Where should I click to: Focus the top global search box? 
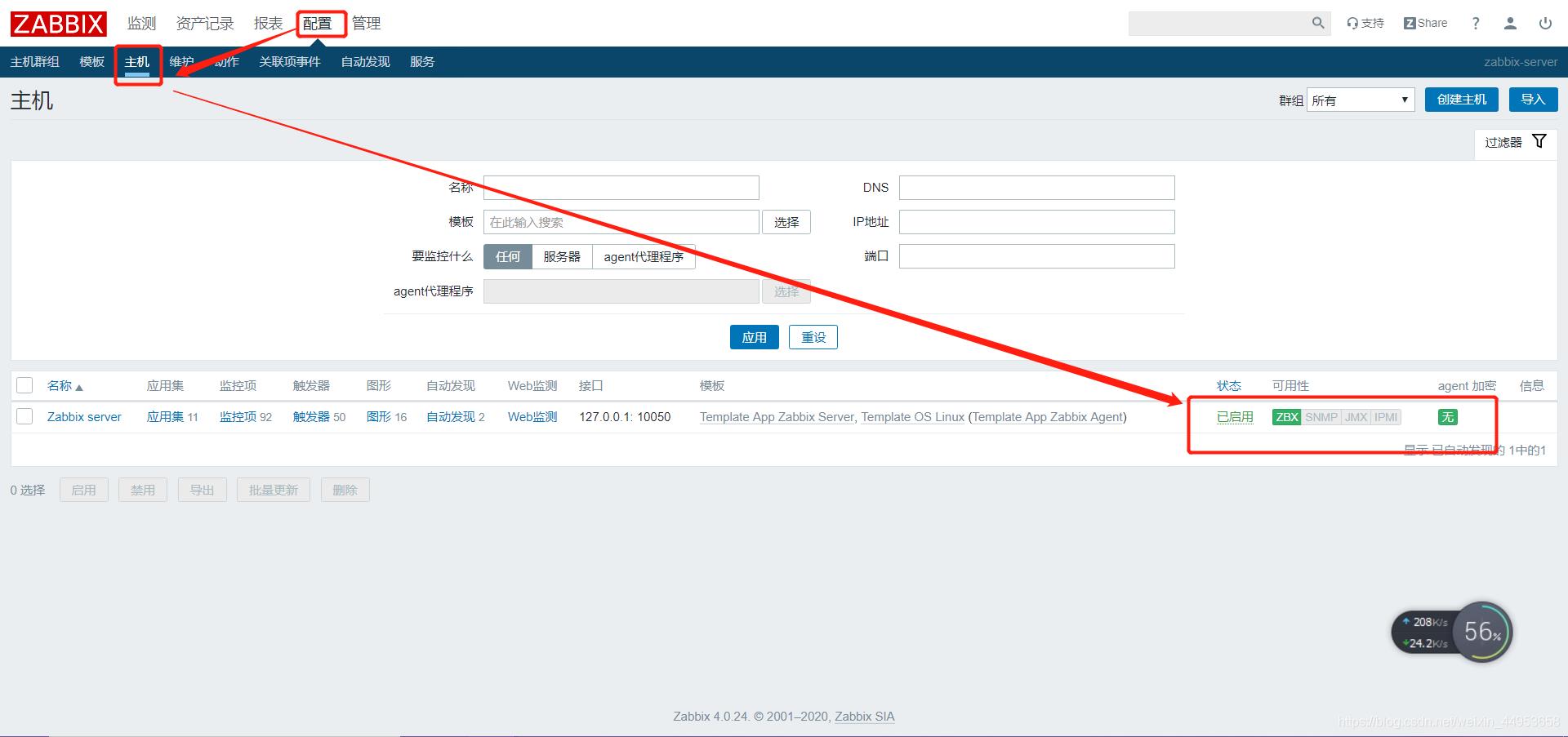(x=1219, y=24)
